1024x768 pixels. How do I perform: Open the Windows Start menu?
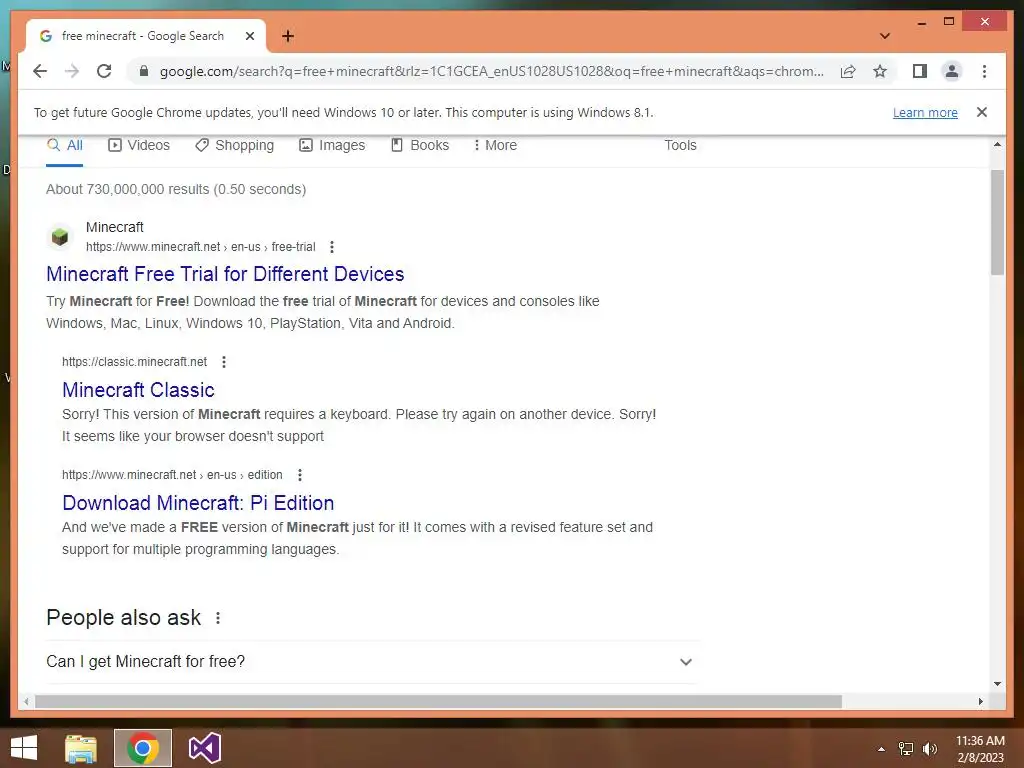[x=24, y=748]
